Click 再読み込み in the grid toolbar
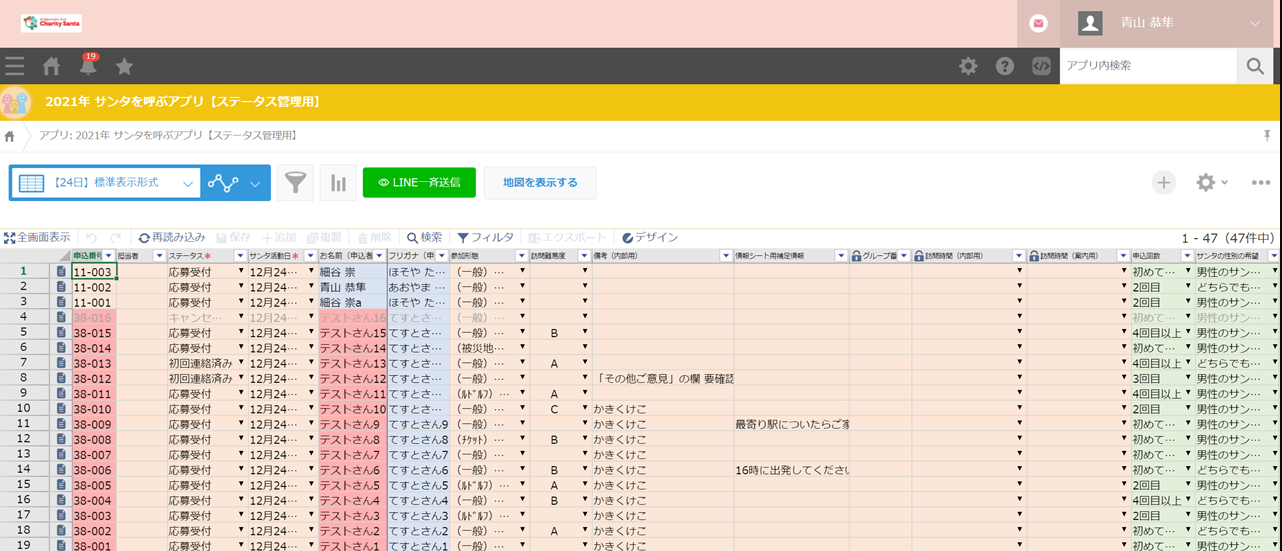 click(172, 237)
